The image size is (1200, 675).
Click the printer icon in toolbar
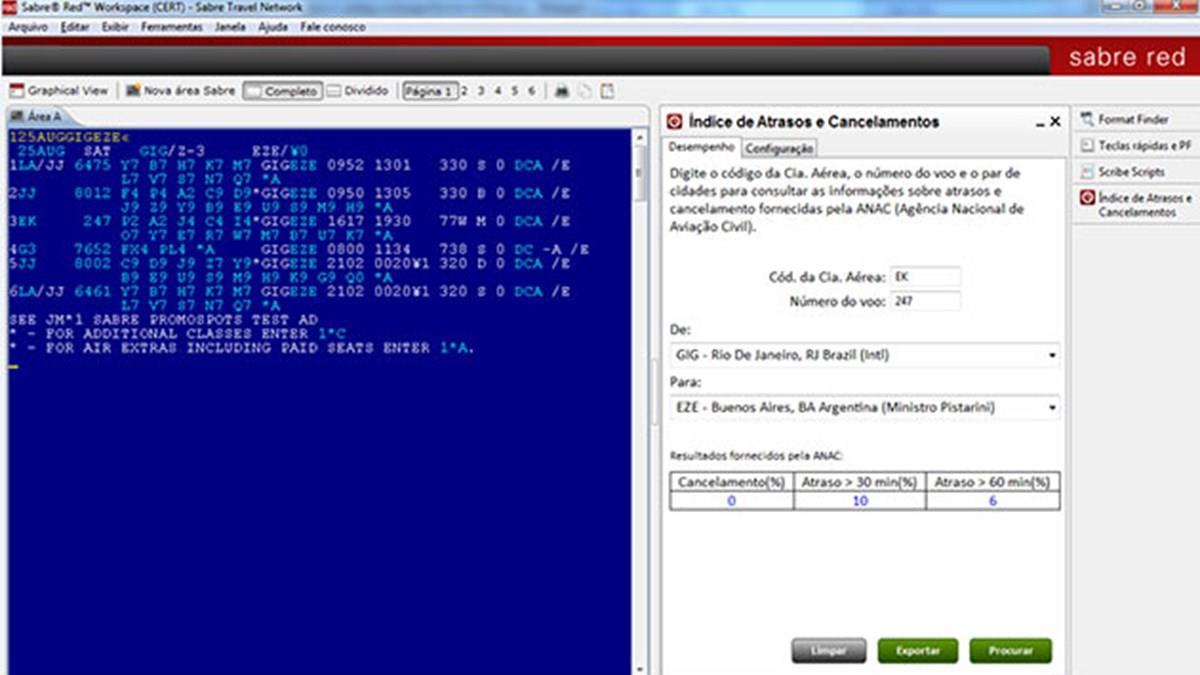[562, 91]
